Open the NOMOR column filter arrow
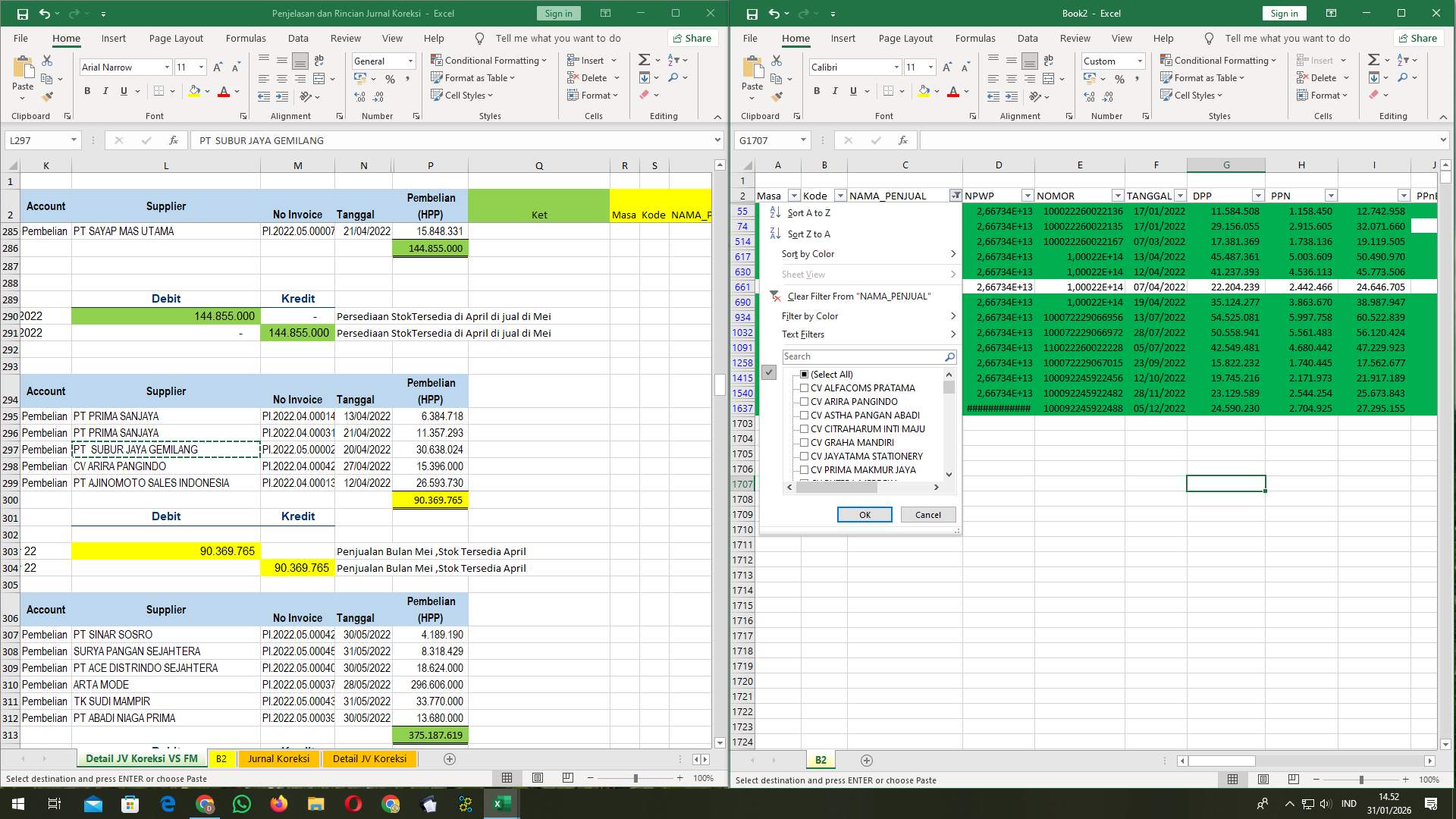The height and width of the screenshot is (819, 1456). (x=1118, y=195)
